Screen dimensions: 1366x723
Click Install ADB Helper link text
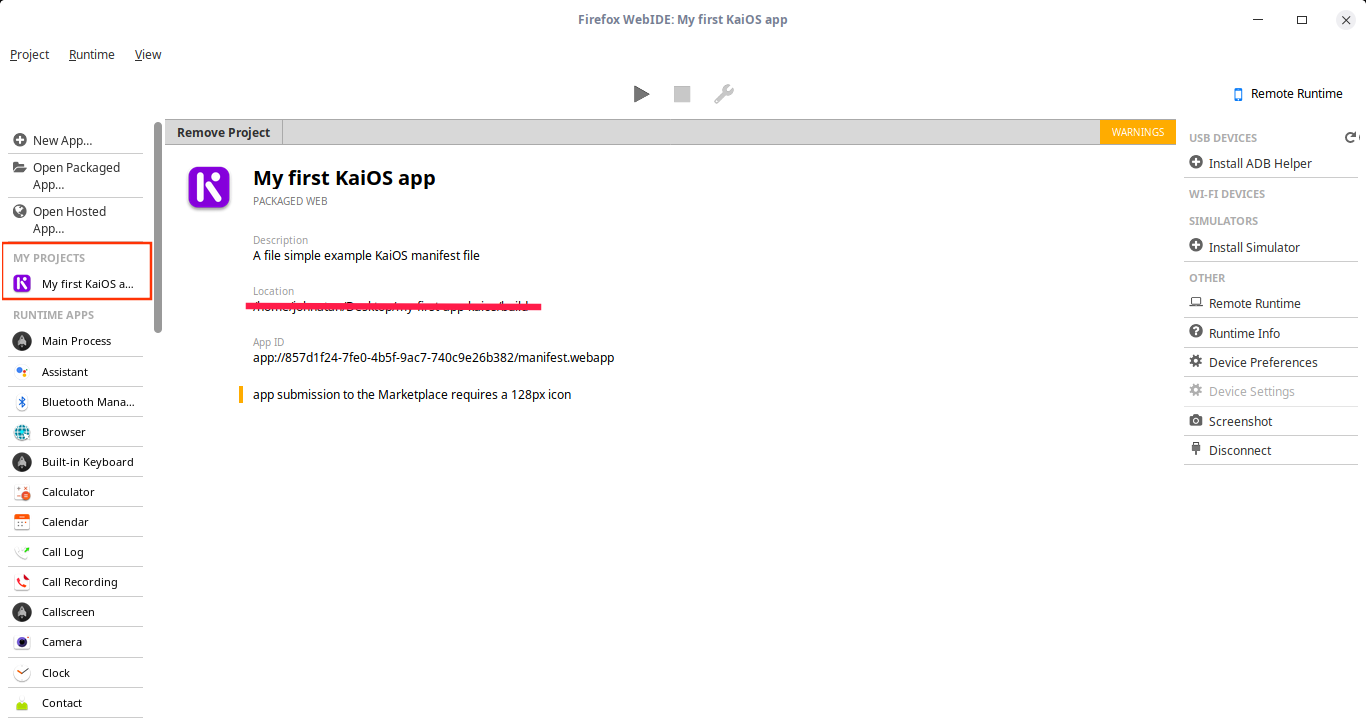click(x=1260, y=163)
